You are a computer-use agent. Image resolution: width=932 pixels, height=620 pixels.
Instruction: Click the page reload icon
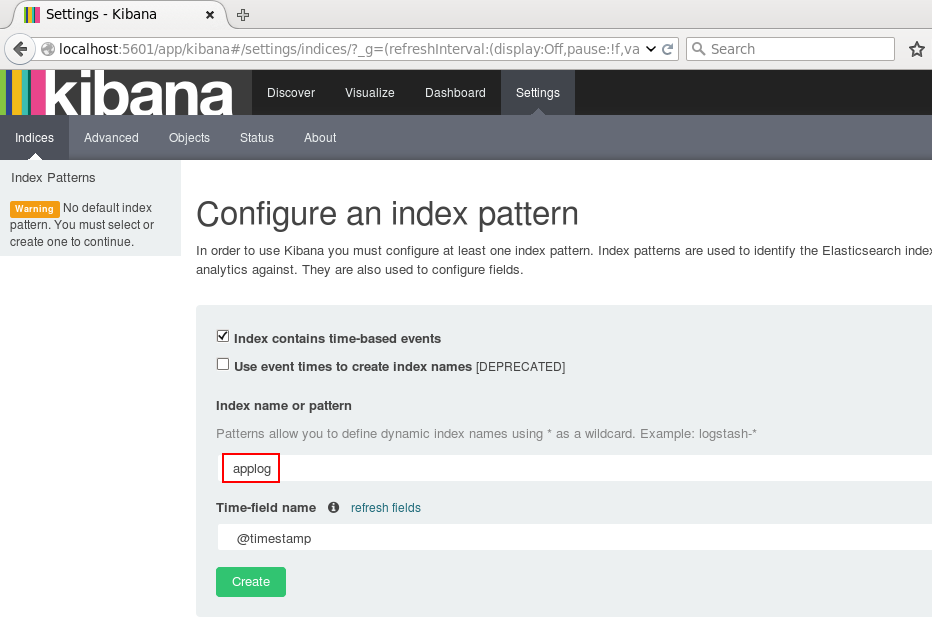pyautogui.click(x=665, y=48)
